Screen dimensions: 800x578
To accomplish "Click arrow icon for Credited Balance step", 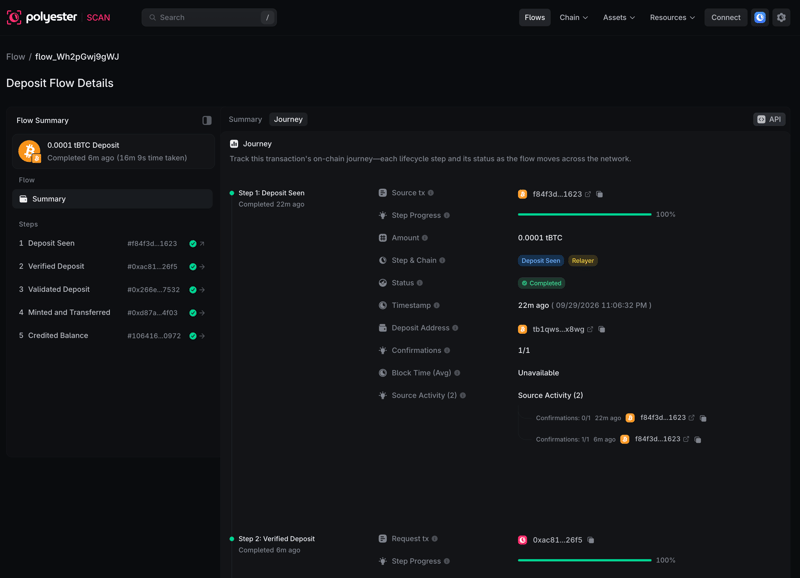I will pyautogui.click(x=202, y=336).
